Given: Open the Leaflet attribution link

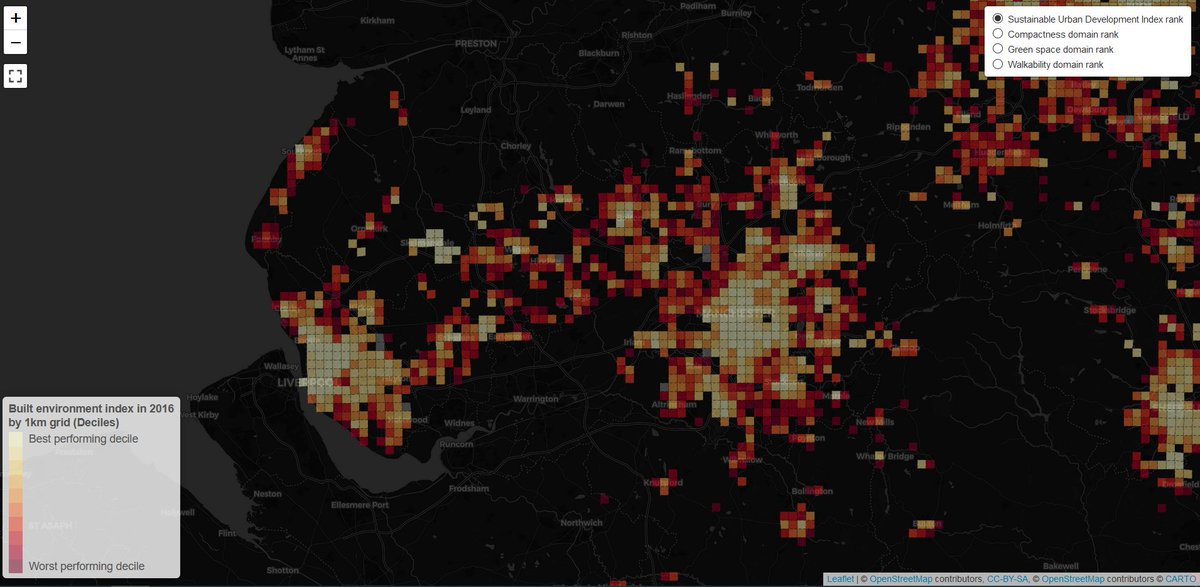Looking at the screenshot, I should point(840,579).
